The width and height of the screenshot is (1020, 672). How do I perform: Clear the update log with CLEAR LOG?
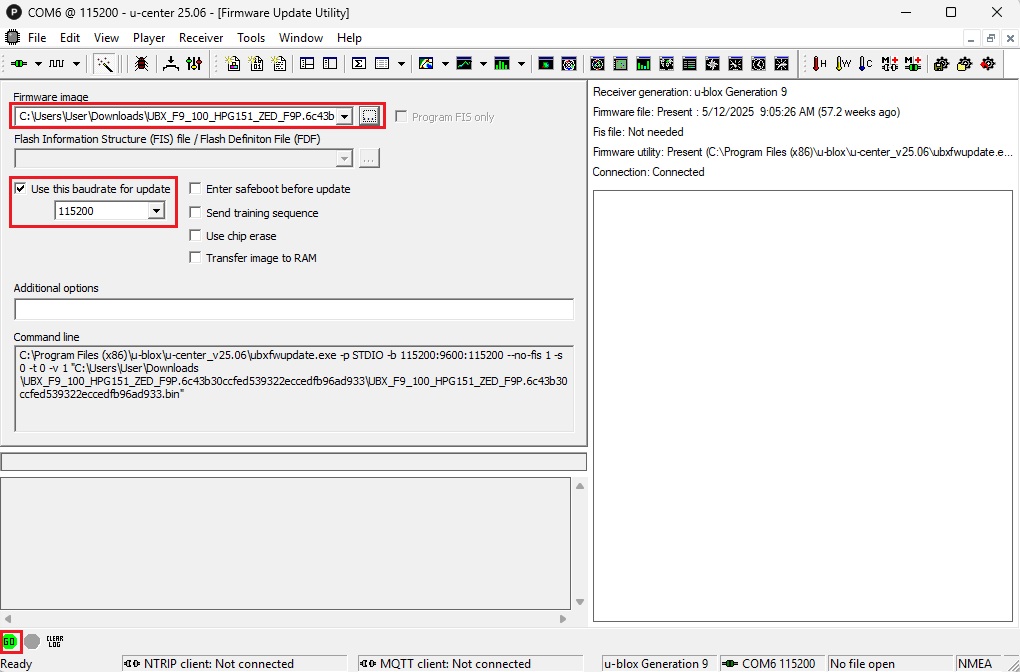pos(55,641)
